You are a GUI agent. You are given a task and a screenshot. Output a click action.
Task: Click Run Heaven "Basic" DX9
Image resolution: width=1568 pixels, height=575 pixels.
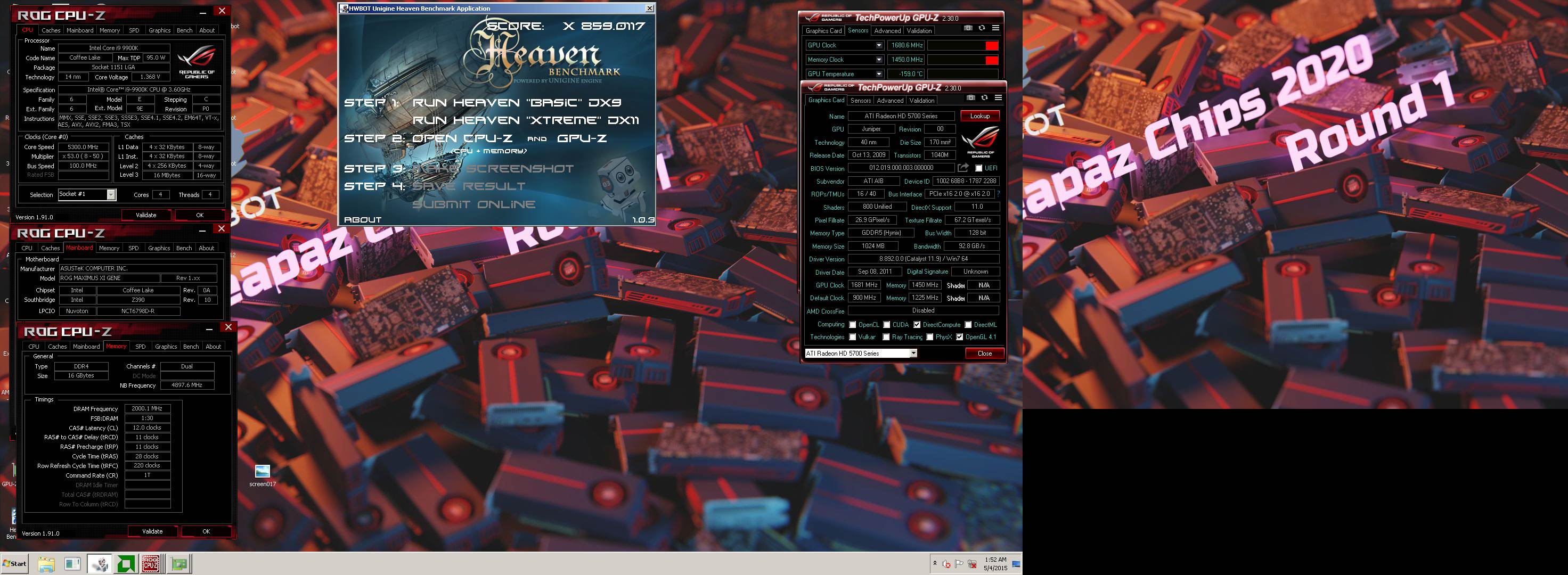(x=517, y=103)
